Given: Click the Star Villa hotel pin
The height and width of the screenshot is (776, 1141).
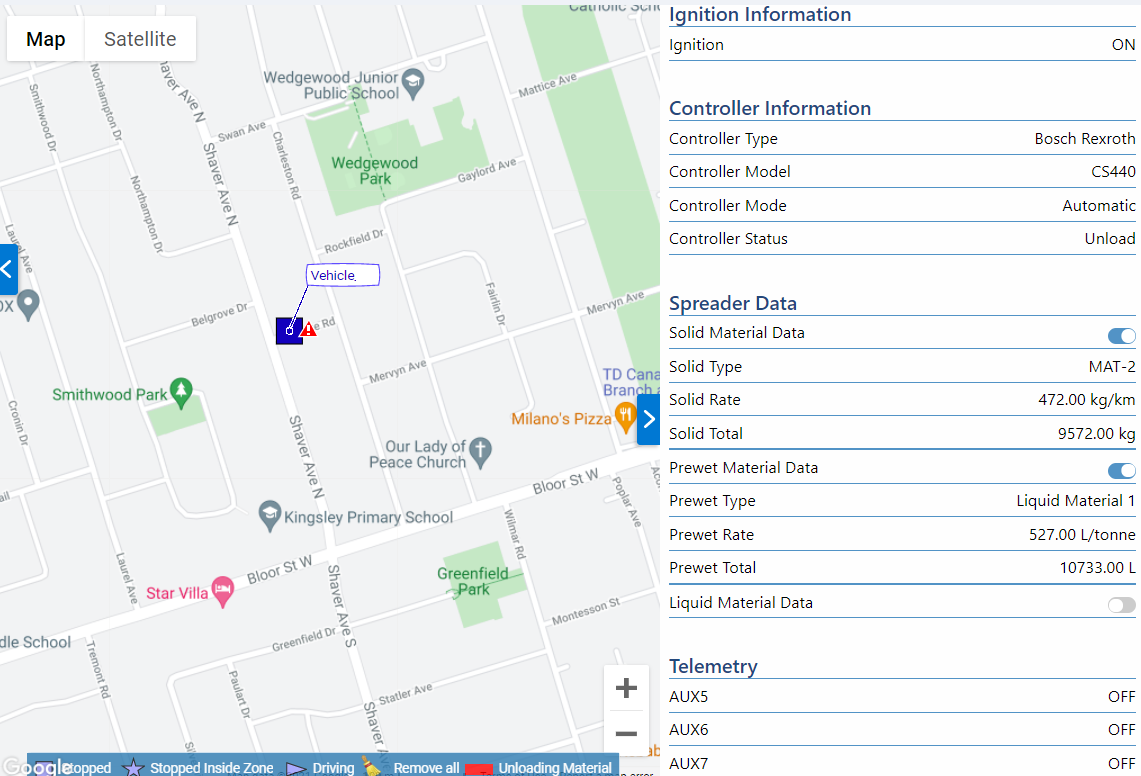Looking at the screenshot, I should pos(222,590).
